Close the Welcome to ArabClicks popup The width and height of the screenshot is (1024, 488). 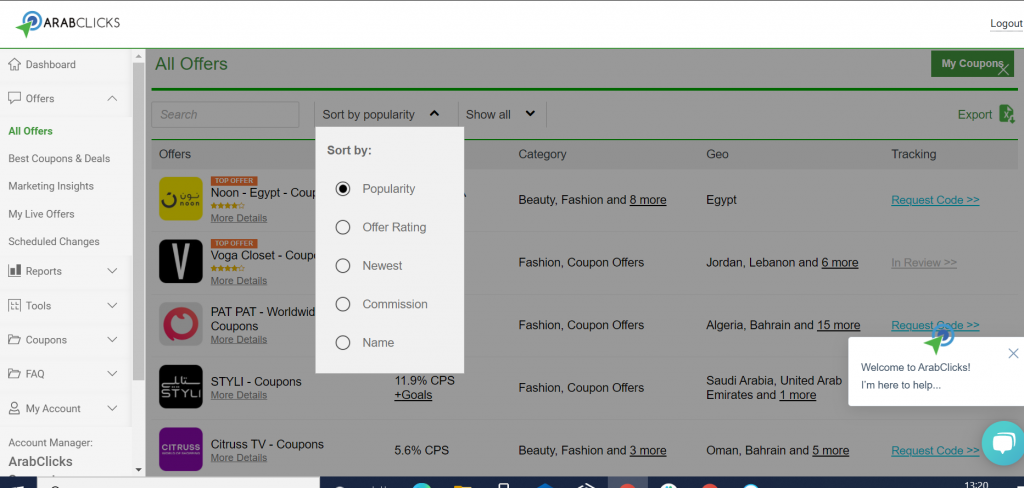click(1013, 353)
